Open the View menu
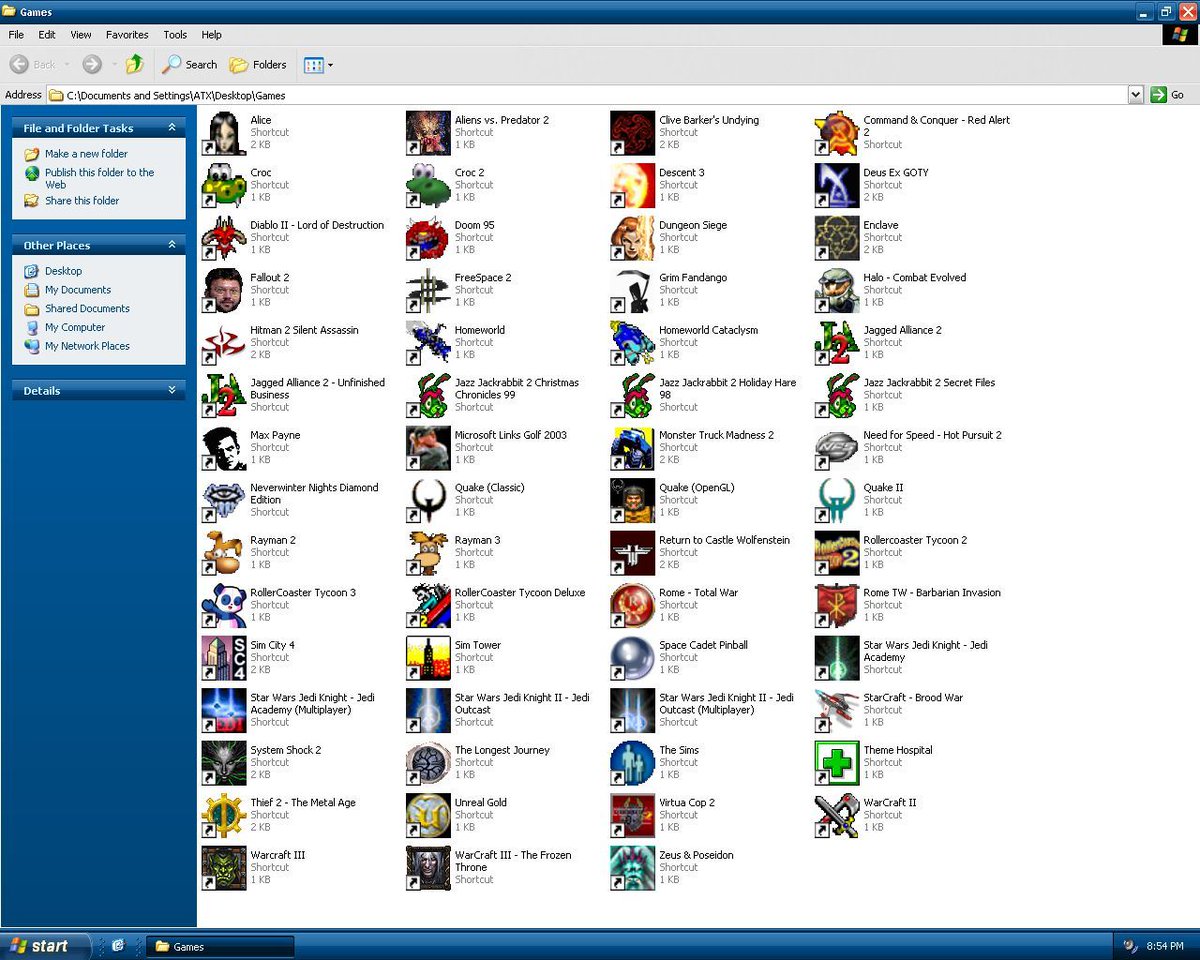The image size is (1200, 960). tap(81, 35)
